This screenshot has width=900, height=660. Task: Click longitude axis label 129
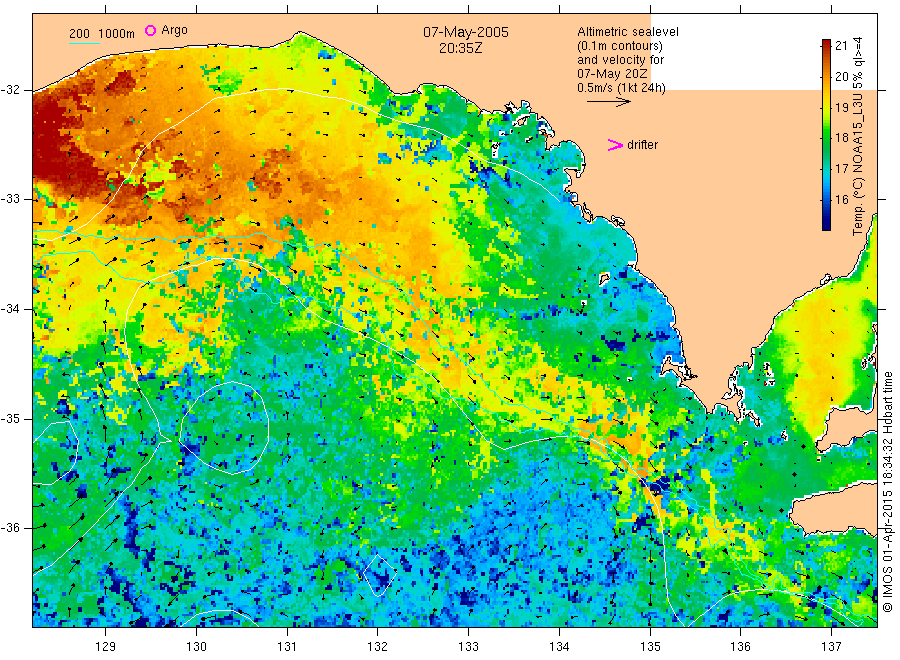(x=106, y=647)
